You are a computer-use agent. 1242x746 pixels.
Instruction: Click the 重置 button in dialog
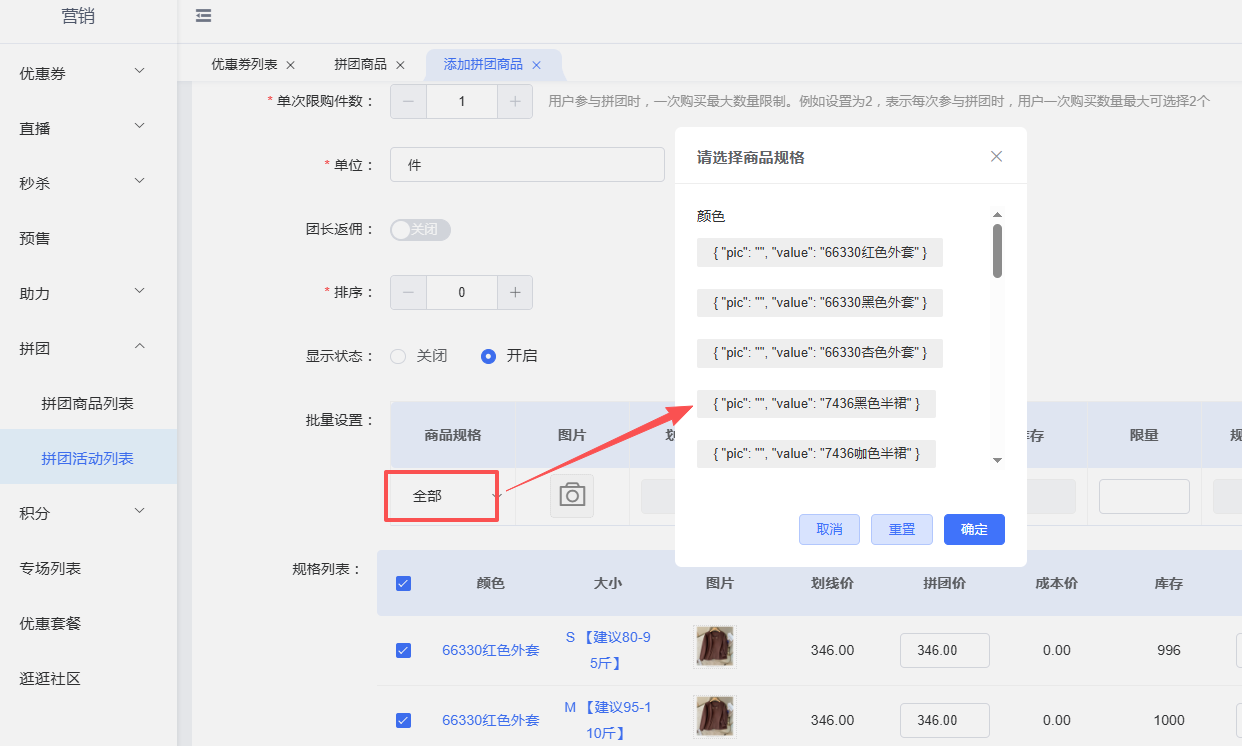point(901,530)
